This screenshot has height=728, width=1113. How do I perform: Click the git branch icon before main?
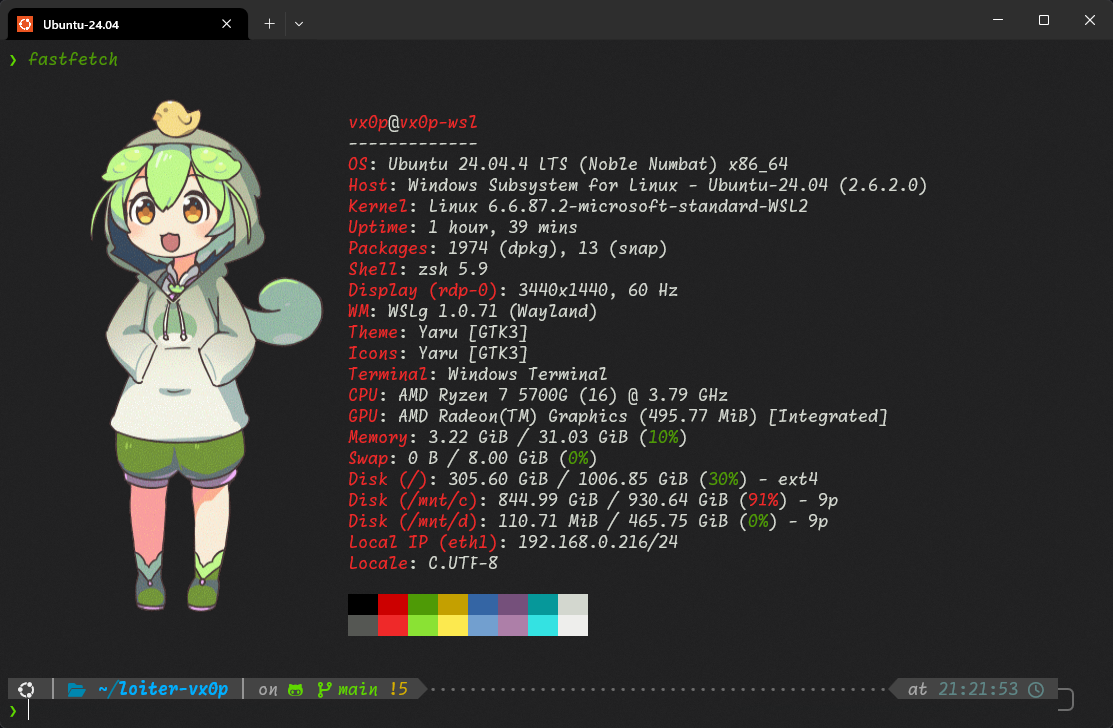coord(324,689)
